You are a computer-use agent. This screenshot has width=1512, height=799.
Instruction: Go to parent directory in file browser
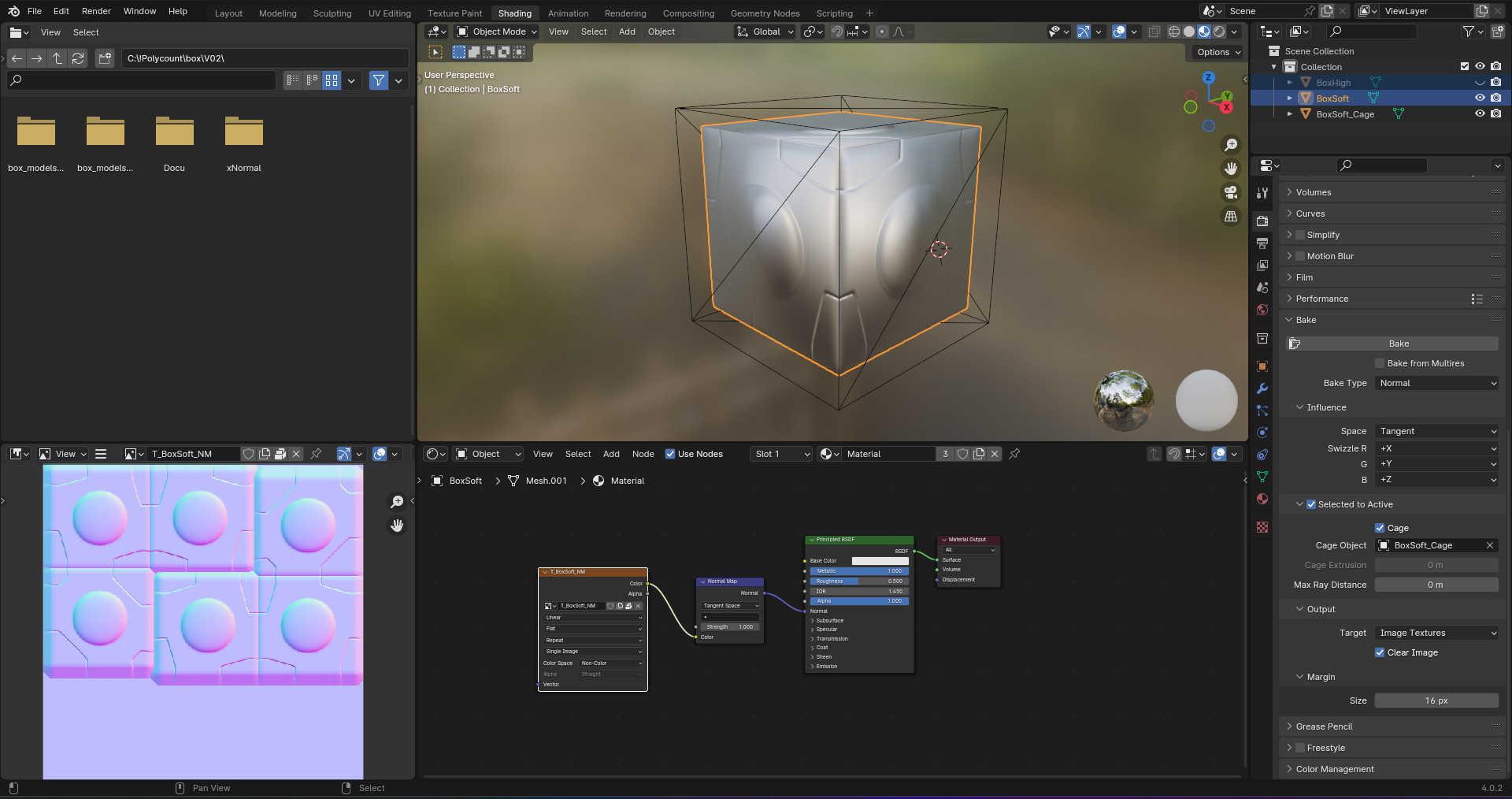(x=57, y=58)
